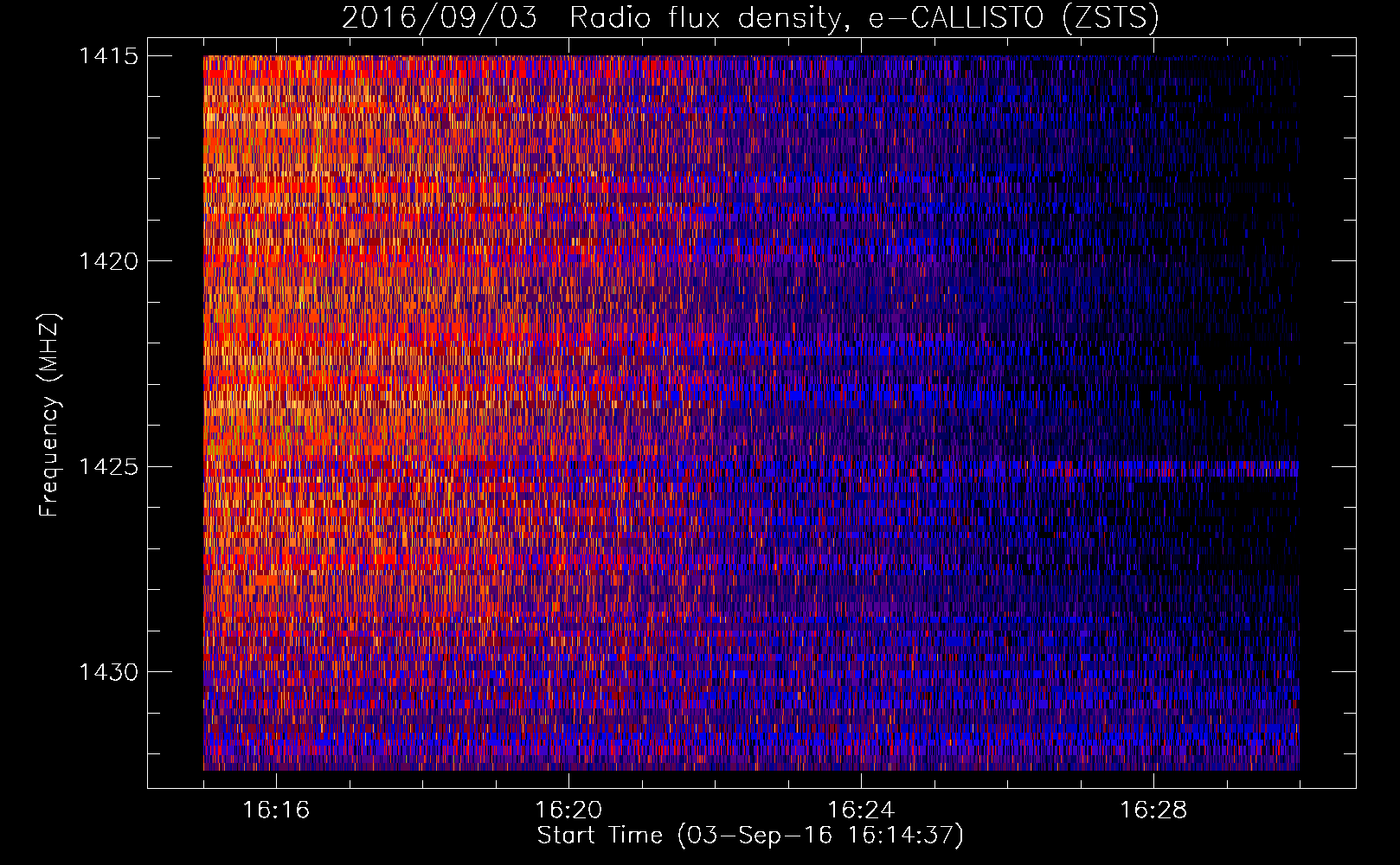Click the 16:24 time tick label

[x=861, y=811]
